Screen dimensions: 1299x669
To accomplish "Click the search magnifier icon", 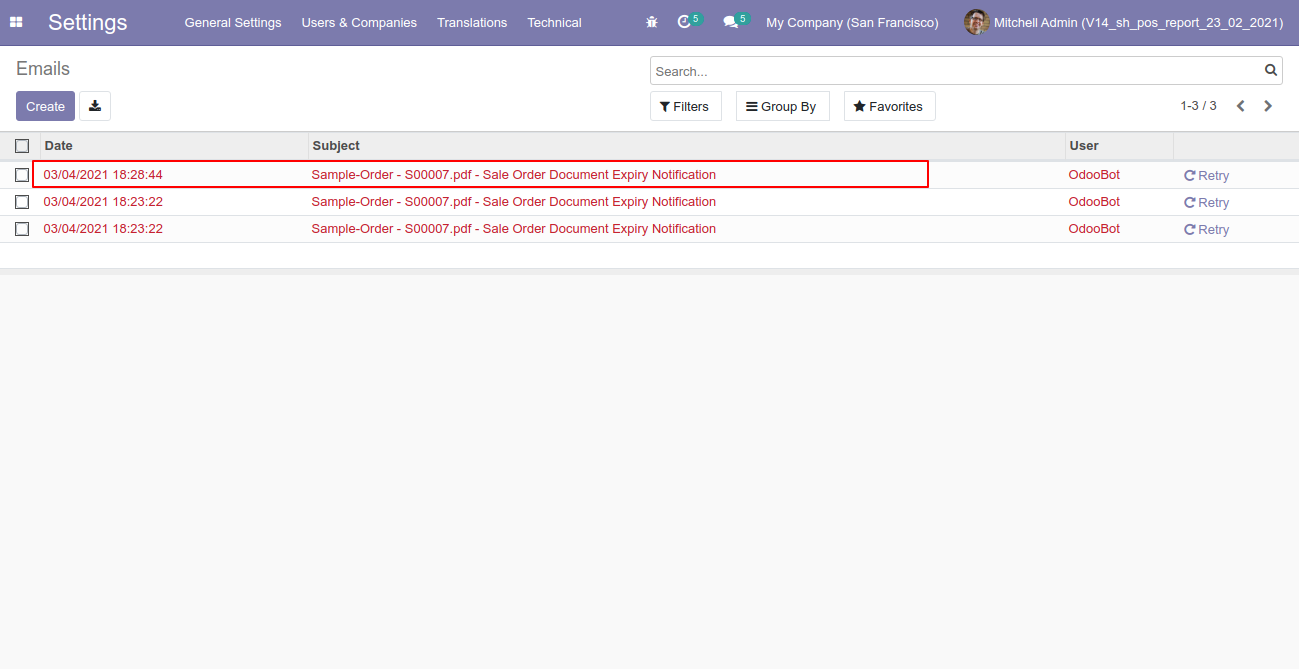I will [x=1271, y=70].
